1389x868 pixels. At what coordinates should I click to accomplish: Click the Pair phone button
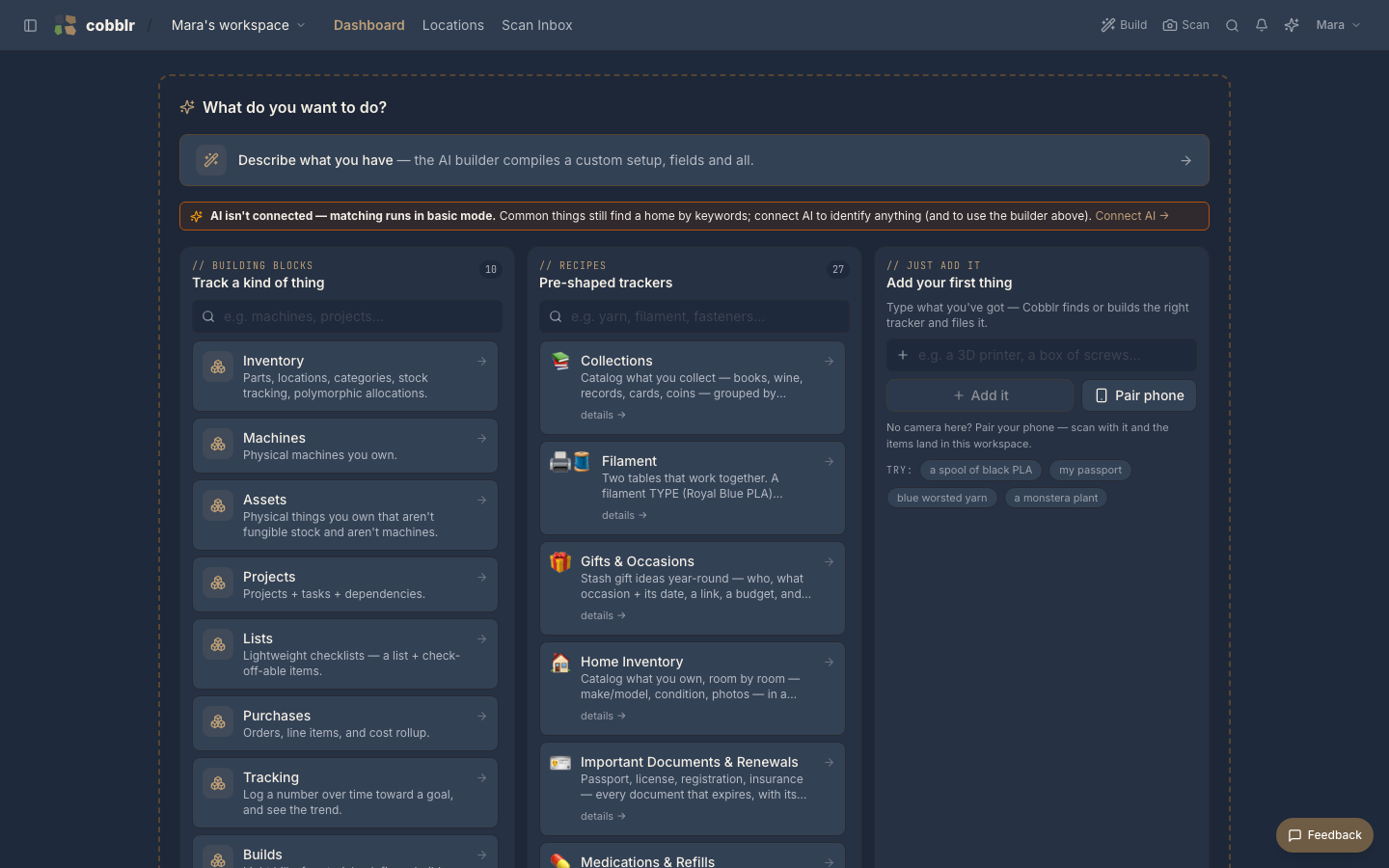pyautogui.click(x=1139, y=395)
